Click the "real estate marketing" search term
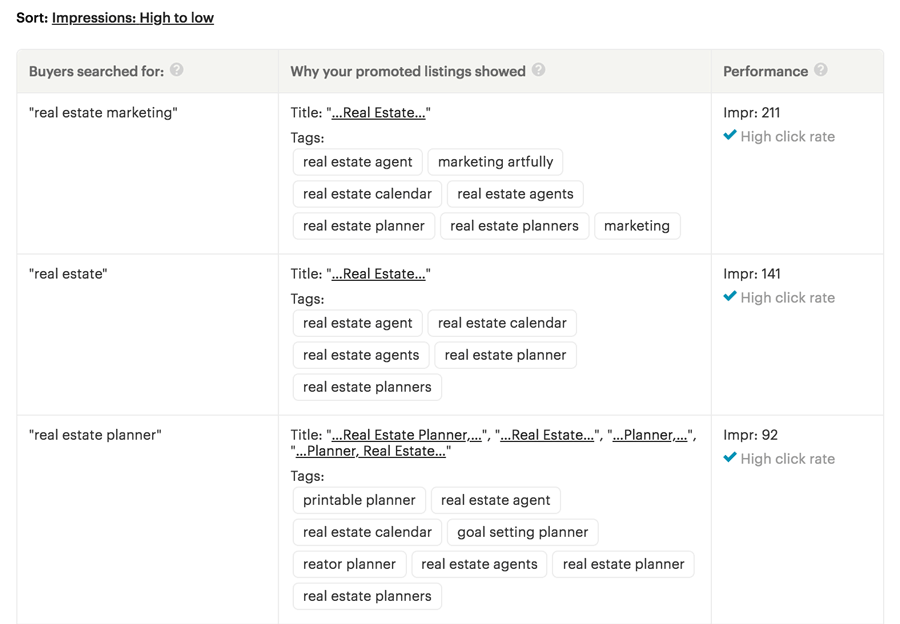 point(103,113)
